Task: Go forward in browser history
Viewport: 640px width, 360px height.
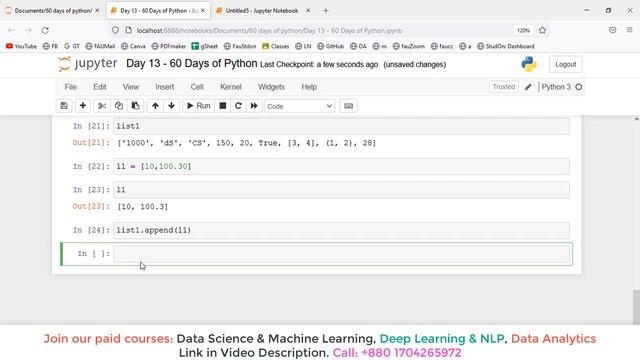Action: [28, 30]
